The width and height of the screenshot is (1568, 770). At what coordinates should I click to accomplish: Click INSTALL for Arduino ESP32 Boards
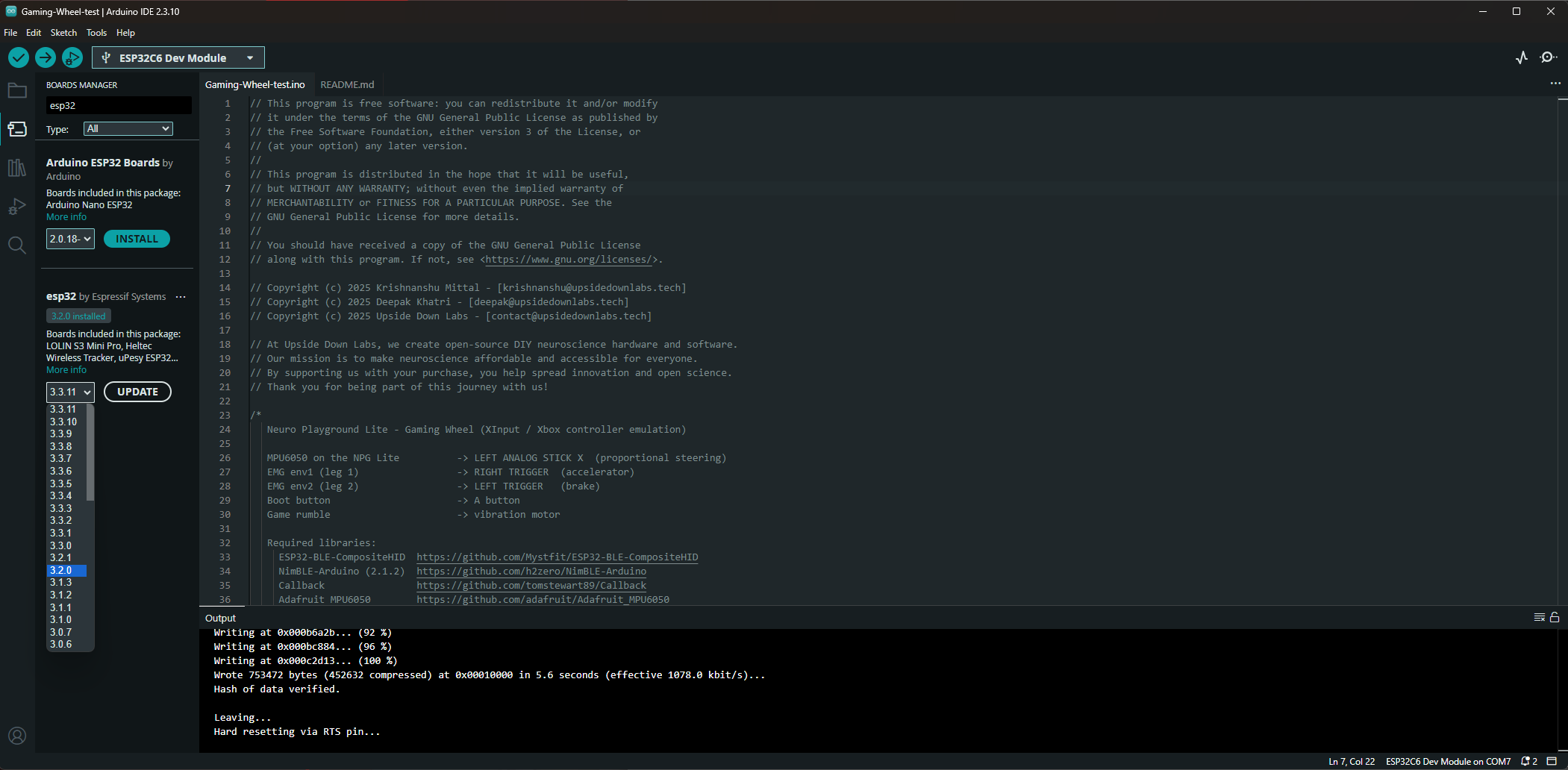(x=137, y=239)
